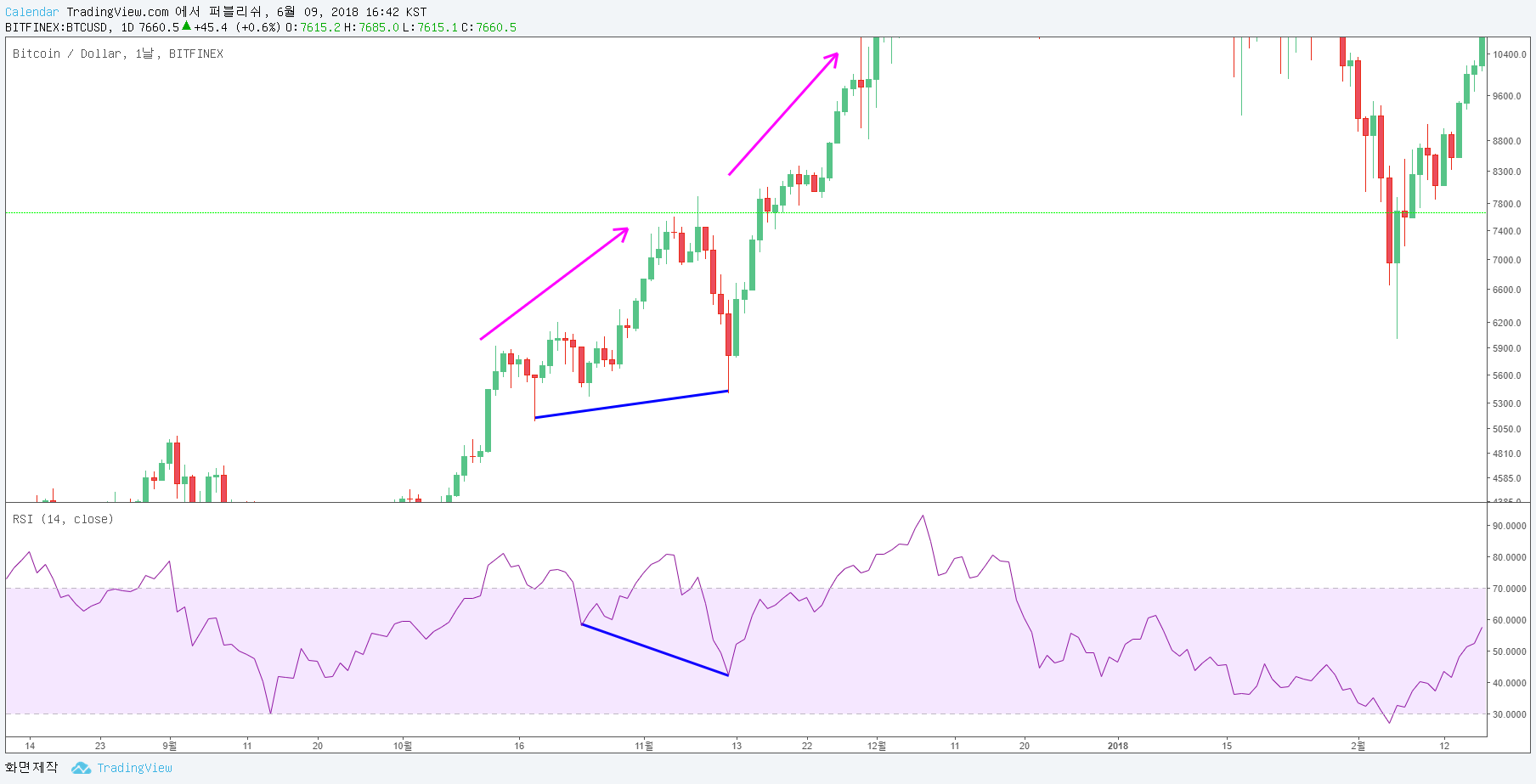
Task: Click the 50.0000 RSI axis label
Action: pos(1509,651)
